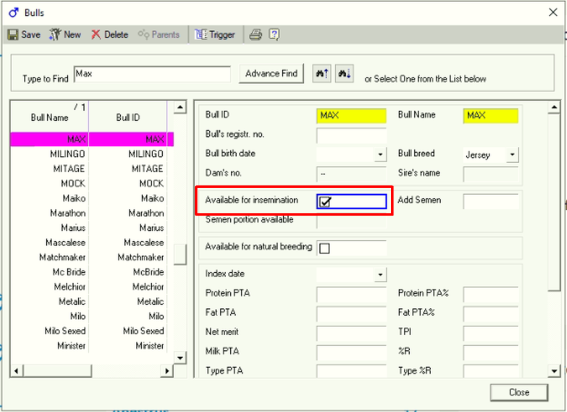Click the printer icon in toolbar
This screenshot has width=567, height=412.
(256, 35)
